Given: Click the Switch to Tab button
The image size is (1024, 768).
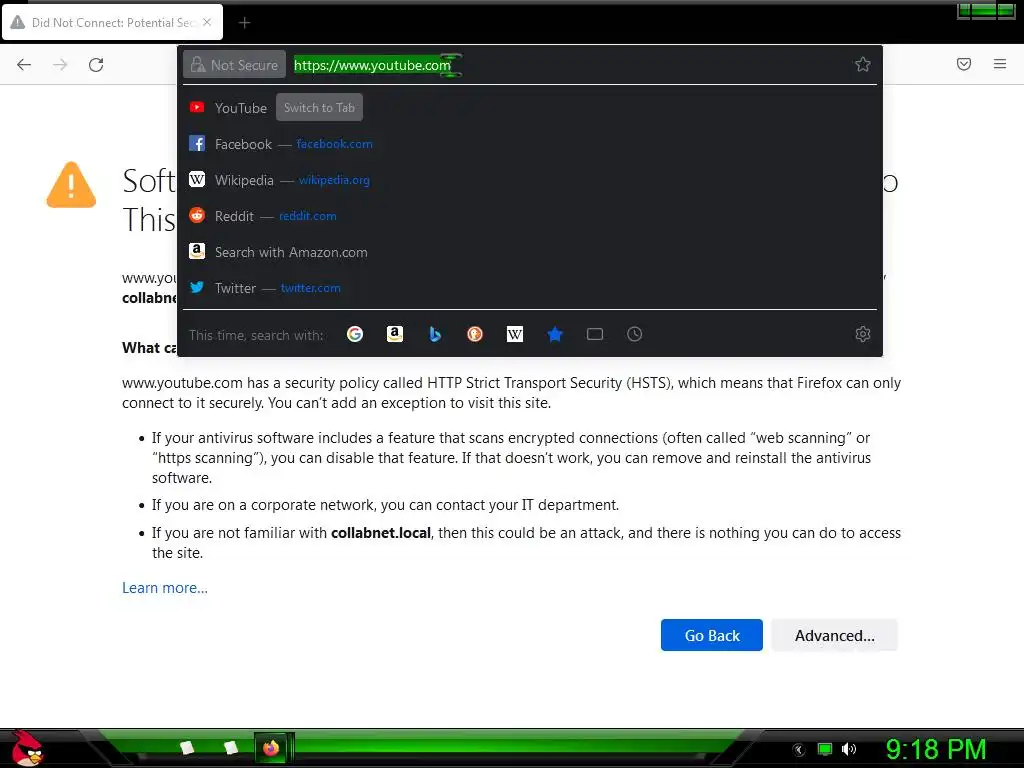Looking at the screenshot, I should 319,108.
